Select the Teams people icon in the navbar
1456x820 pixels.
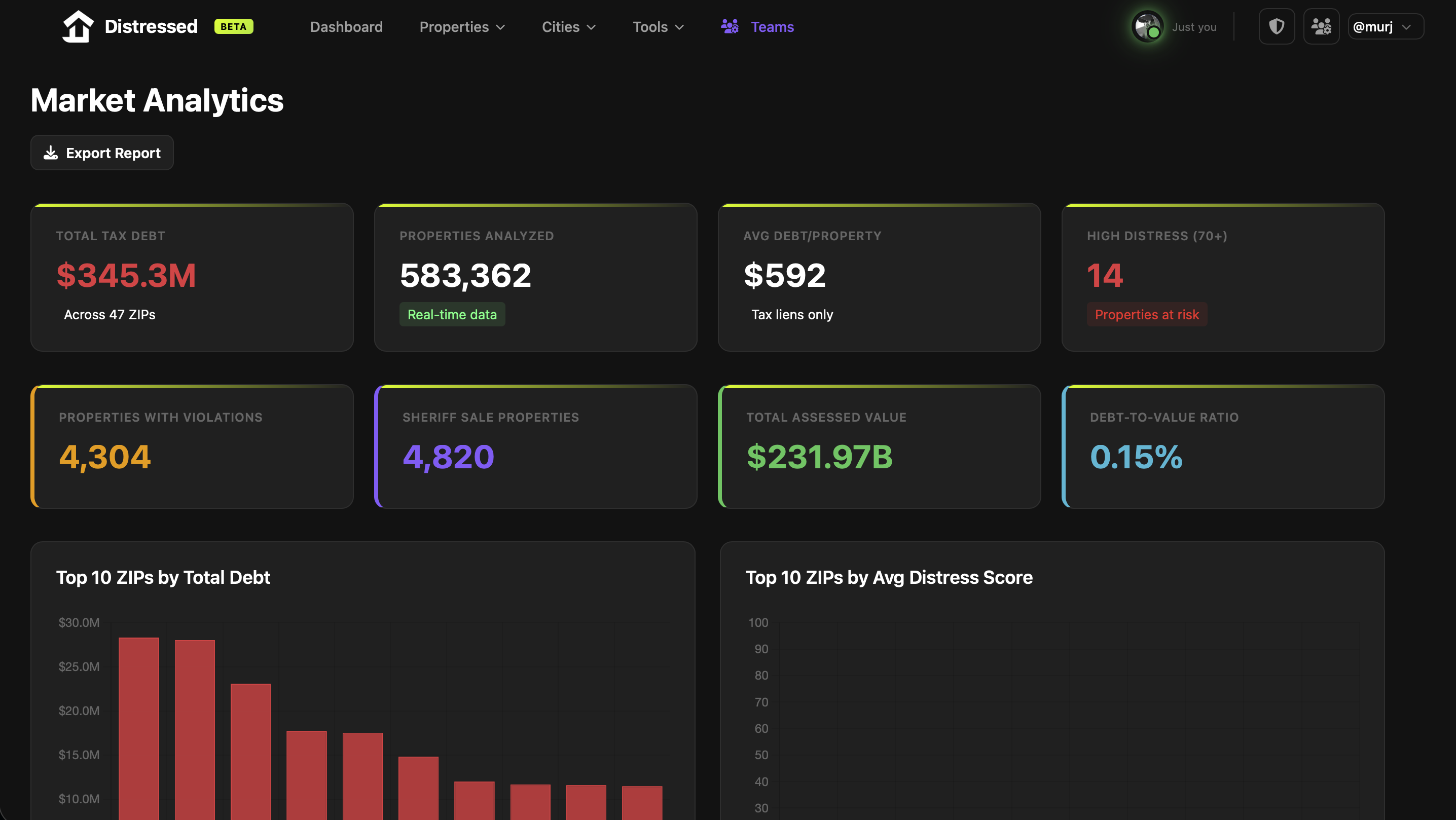point(729,26)
